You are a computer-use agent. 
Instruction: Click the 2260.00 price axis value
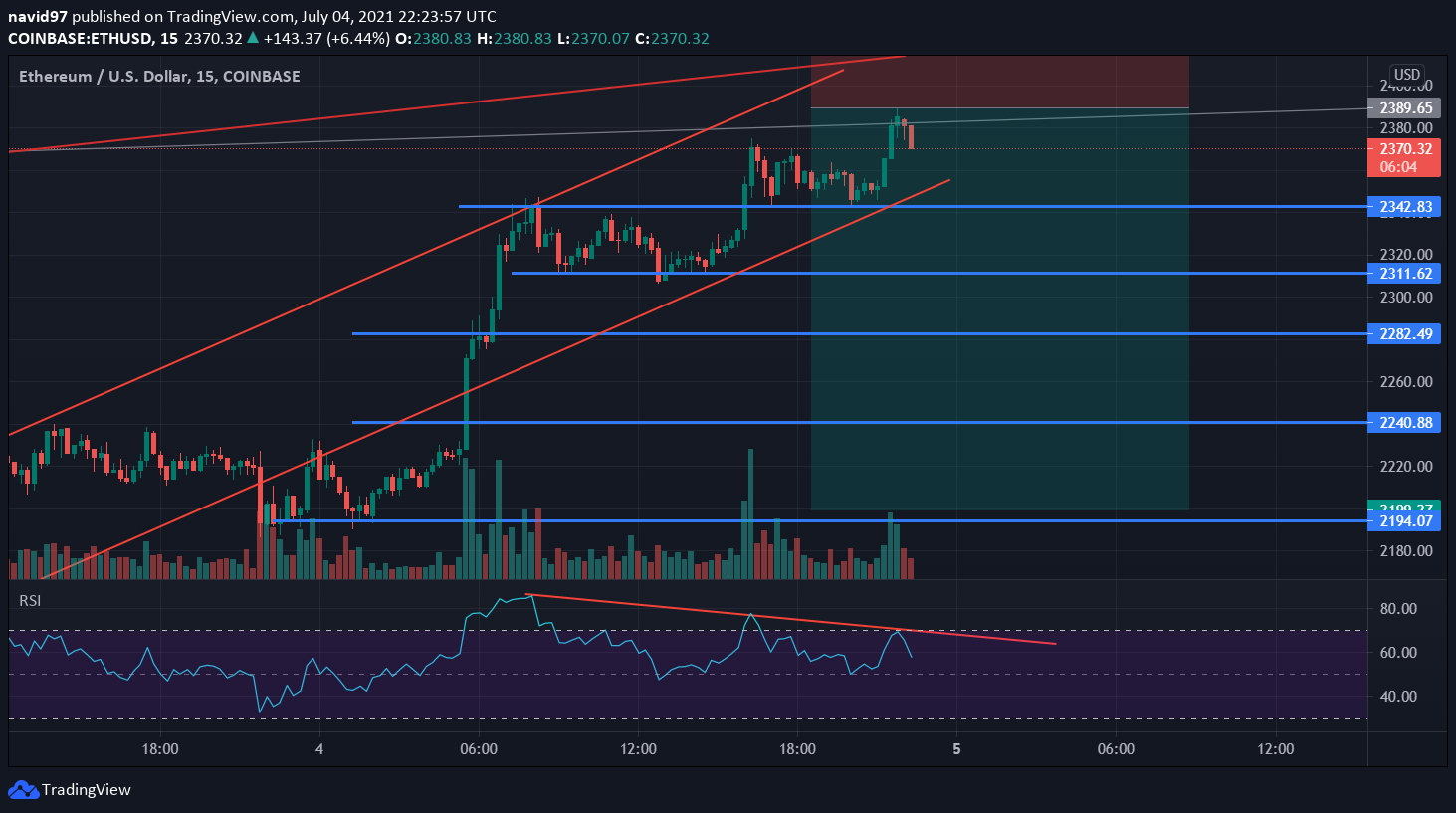(x=1406, y=381)
